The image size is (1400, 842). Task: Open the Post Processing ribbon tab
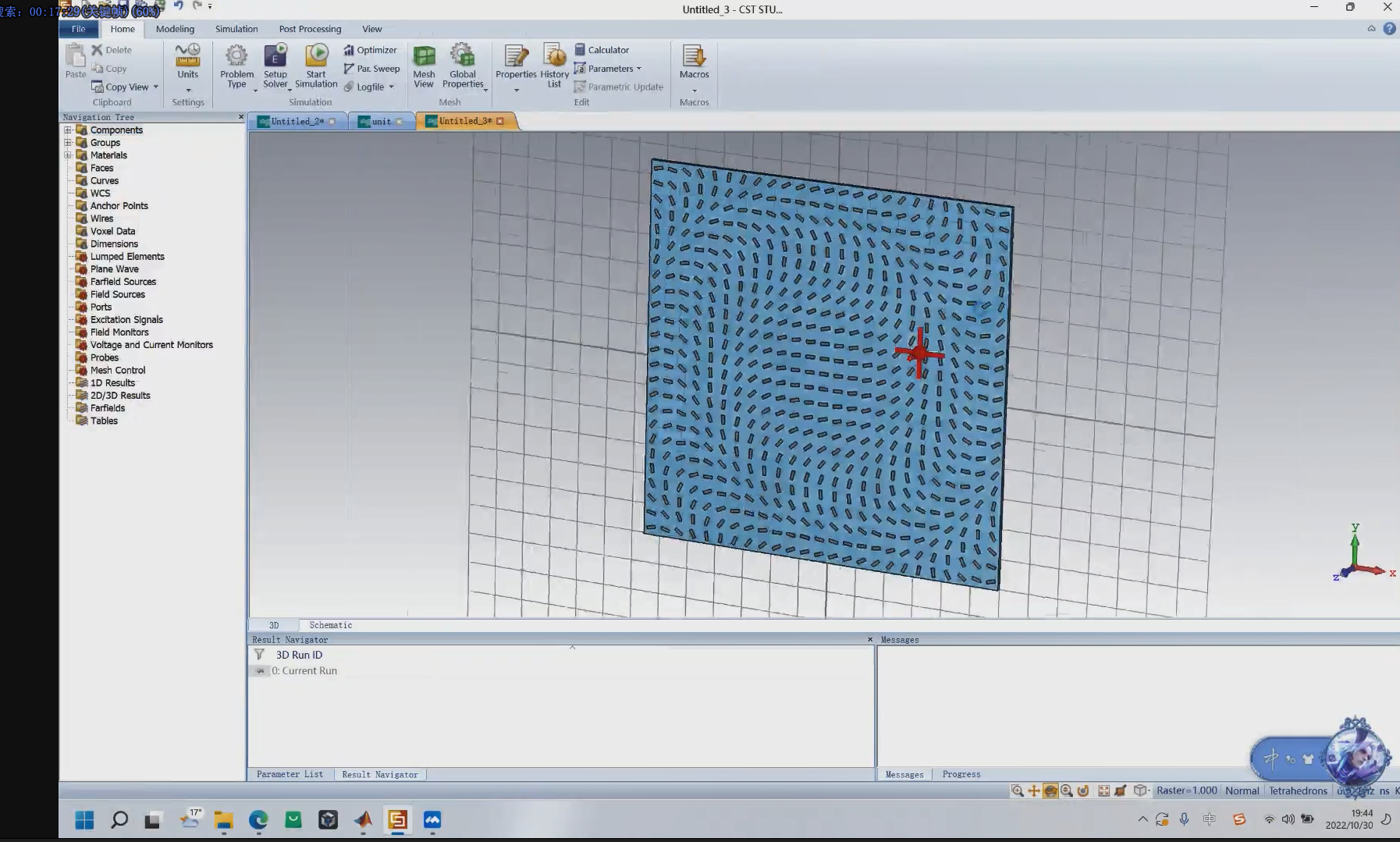pyautogui.click(x=310, y=29)
